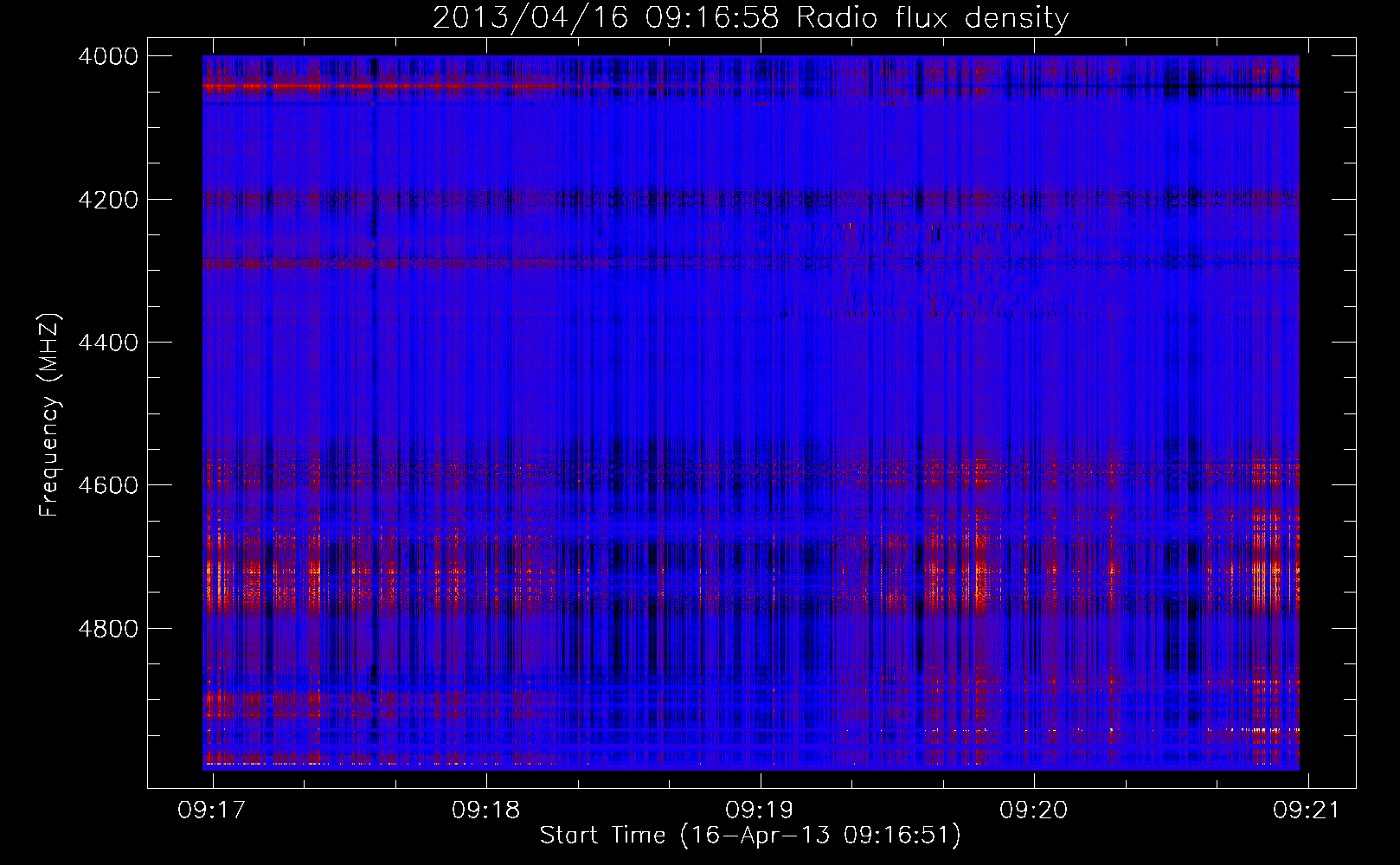1400x865 pixels.
Task: Click the 4000 frequency tick label
Action: pos(108,56)
